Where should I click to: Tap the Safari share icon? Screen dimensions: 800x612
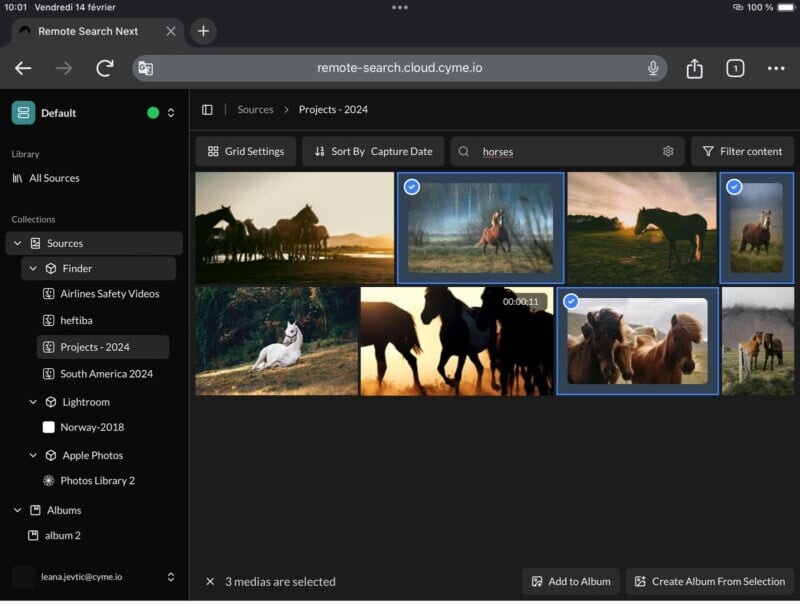pyautogui.click(x=694, y=68)
